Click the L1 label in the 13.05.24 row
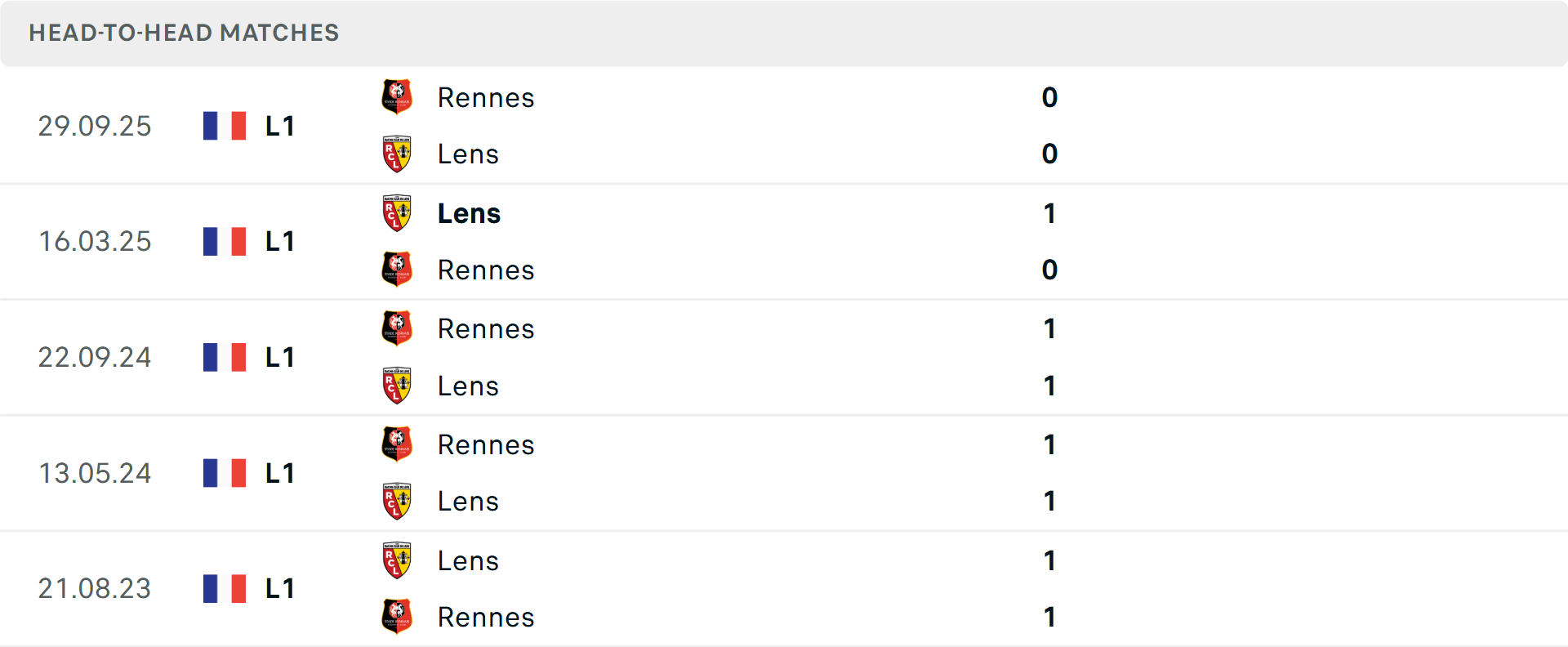 (x=279, y=473)
